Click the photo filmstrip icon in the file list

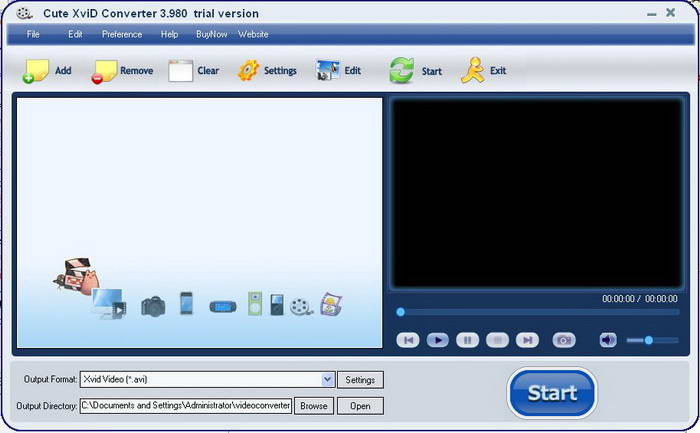tap(331, 304)
